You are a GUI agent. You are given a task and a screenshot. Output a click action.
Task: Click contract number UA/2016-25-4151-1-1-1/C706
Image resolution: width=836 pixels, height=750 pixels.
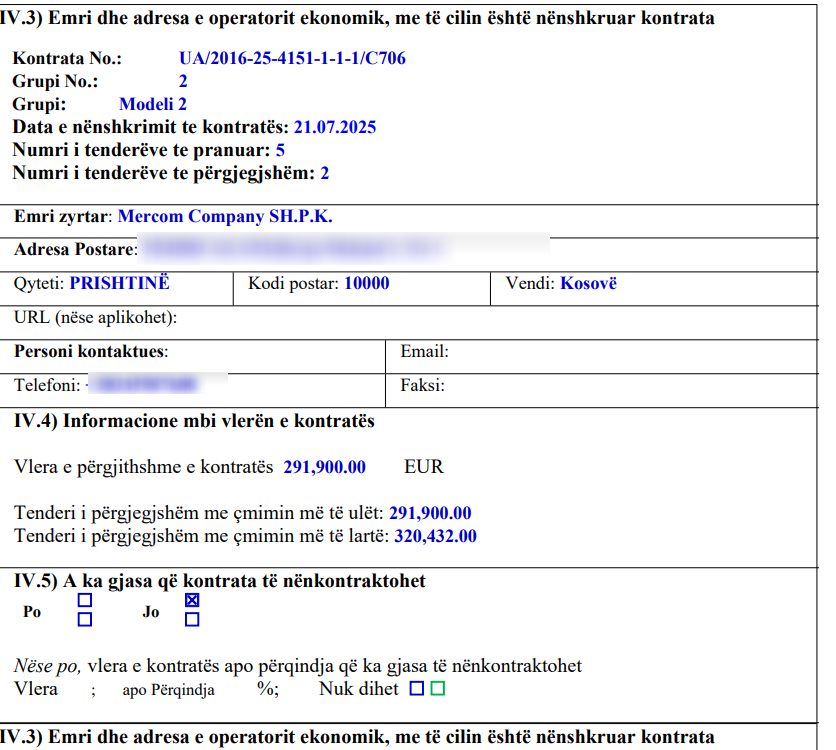(292, 59)
